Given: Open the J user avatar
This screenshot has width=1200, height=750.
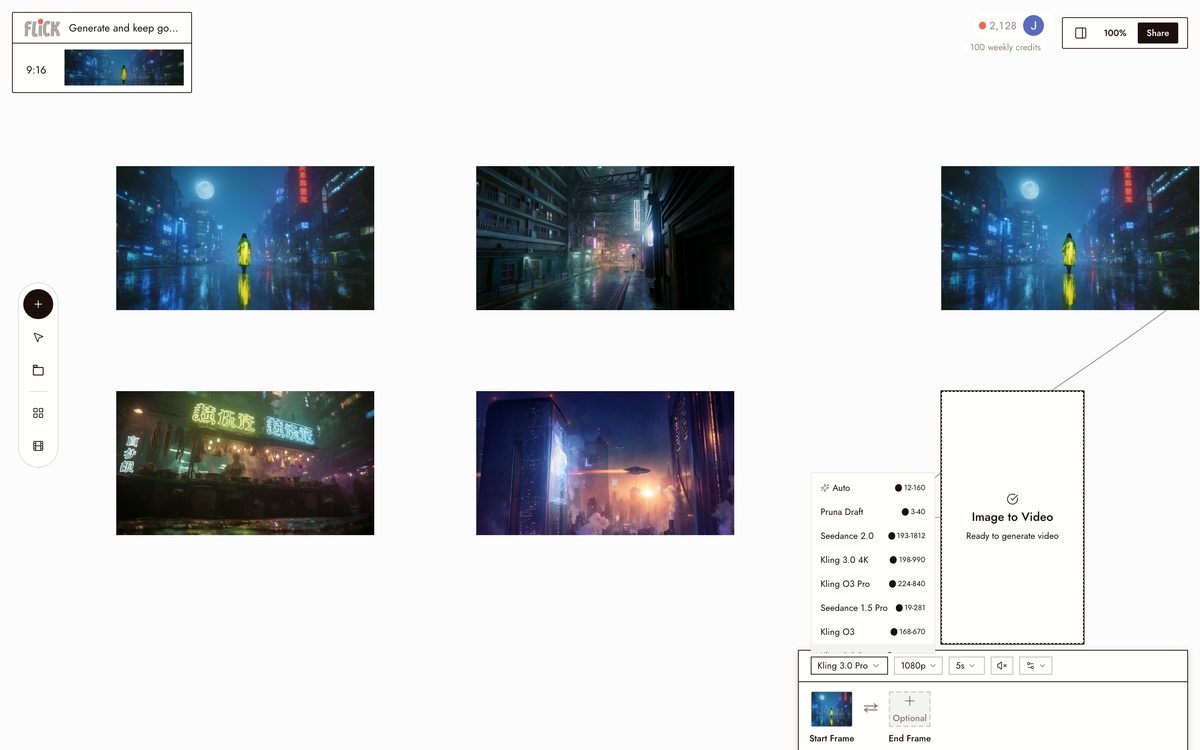Looking at the screenshot, I should (1033, 26).
